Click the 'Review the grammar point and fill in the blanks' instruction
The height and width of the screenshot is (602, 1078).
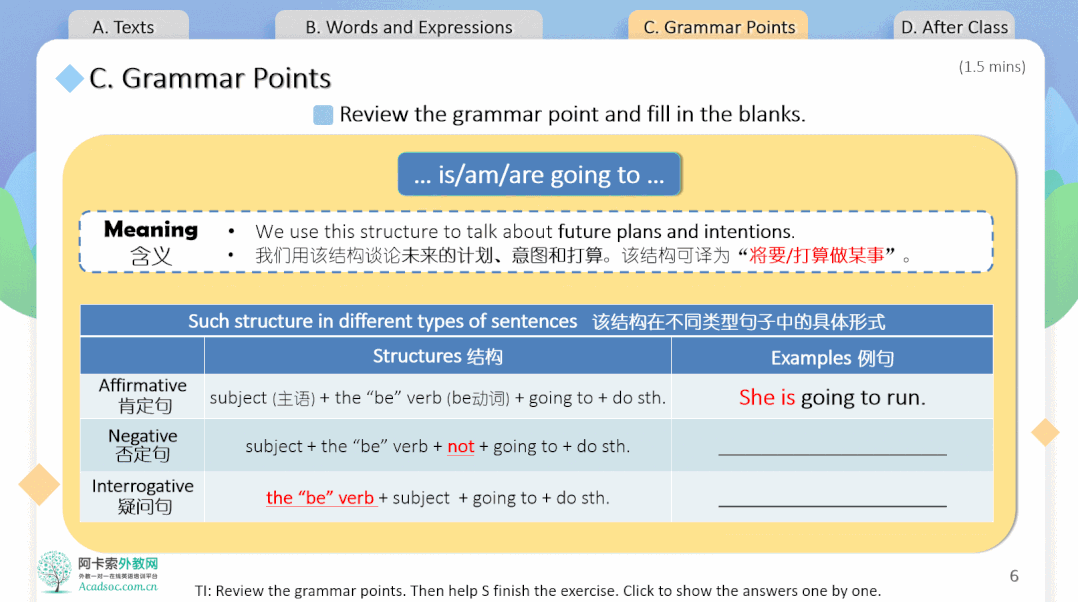[x=572, y=114]
